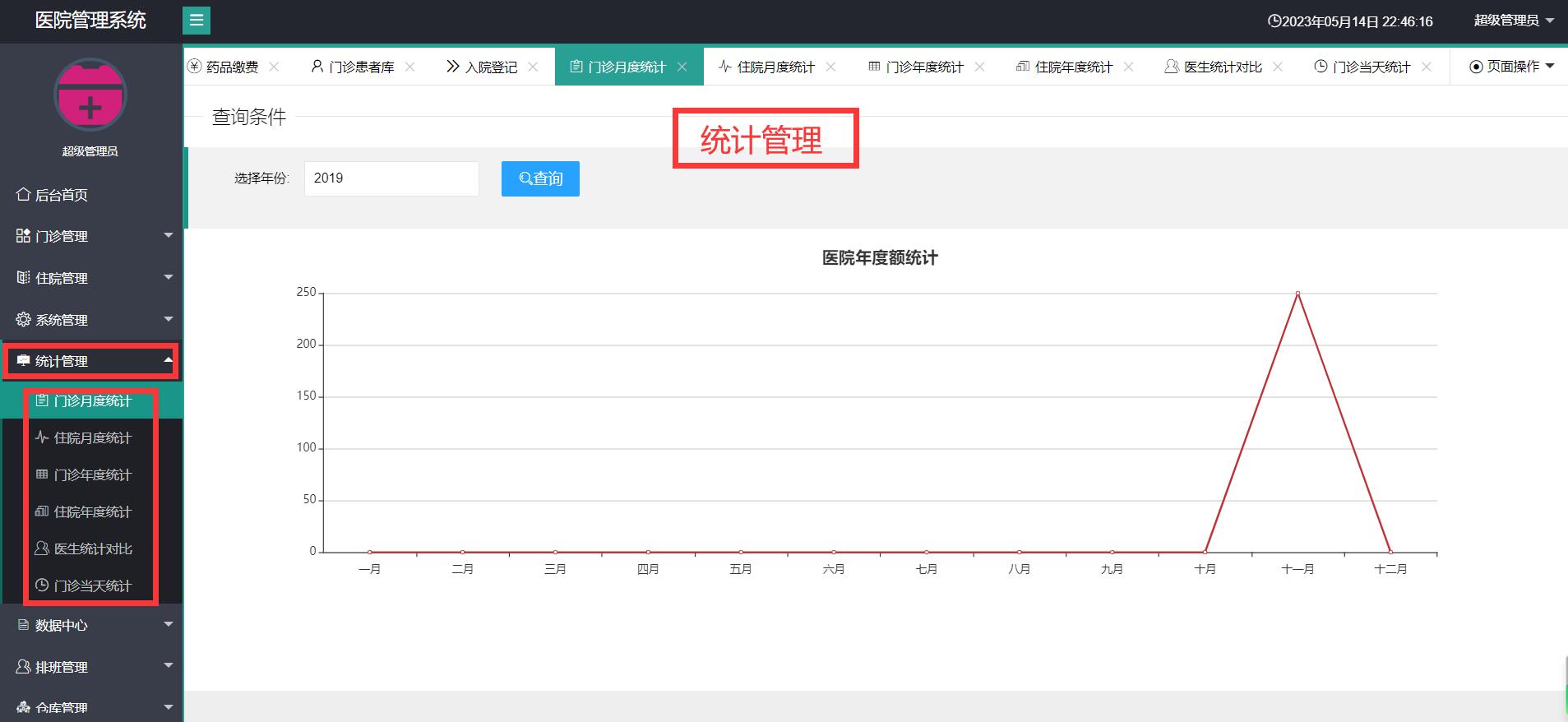Screen dimensions: 1568x722
Task: Click the building icon beside 住院管理
Action: pos(23,278)
